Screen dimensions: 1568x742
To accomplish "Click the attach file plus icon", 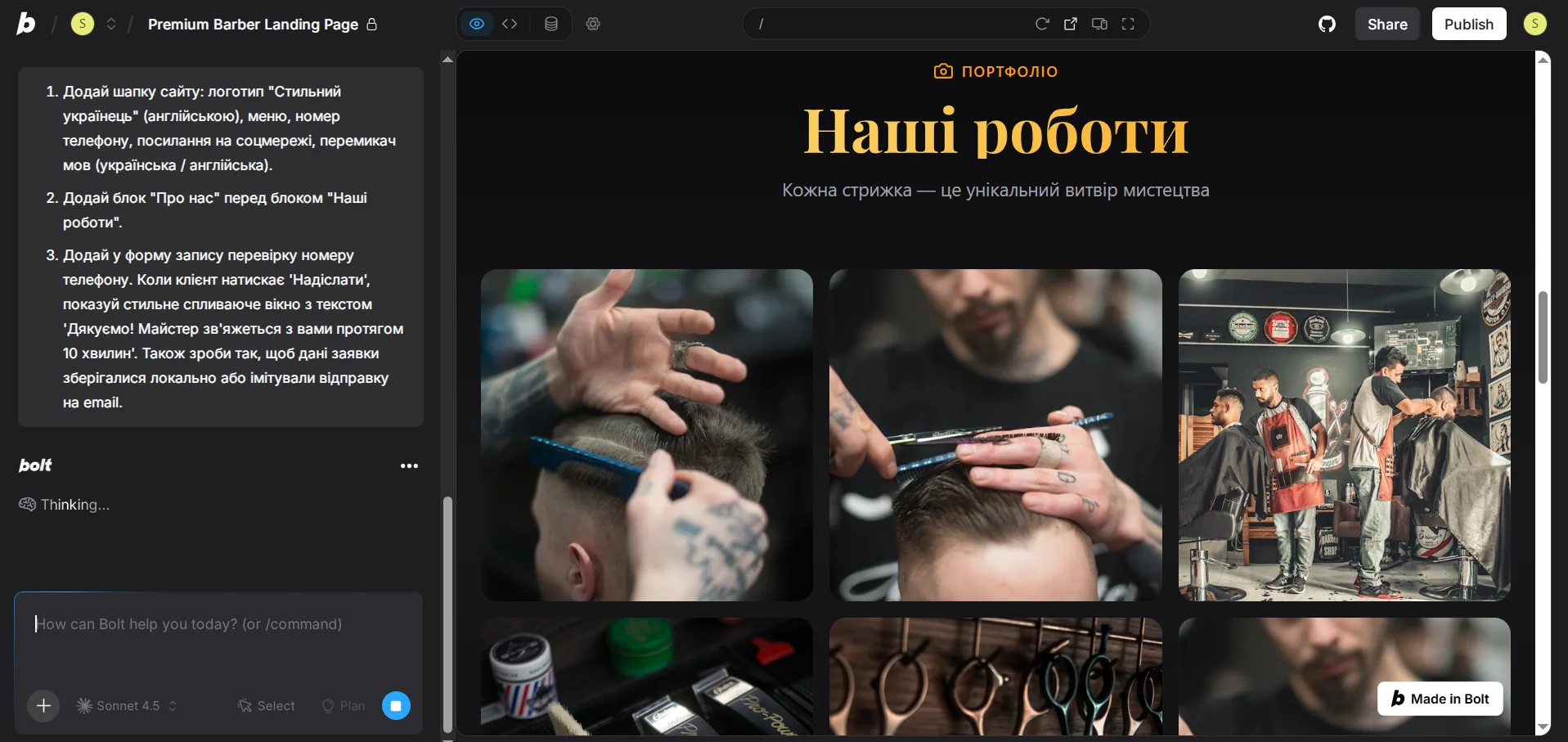I will pos(43,705).
